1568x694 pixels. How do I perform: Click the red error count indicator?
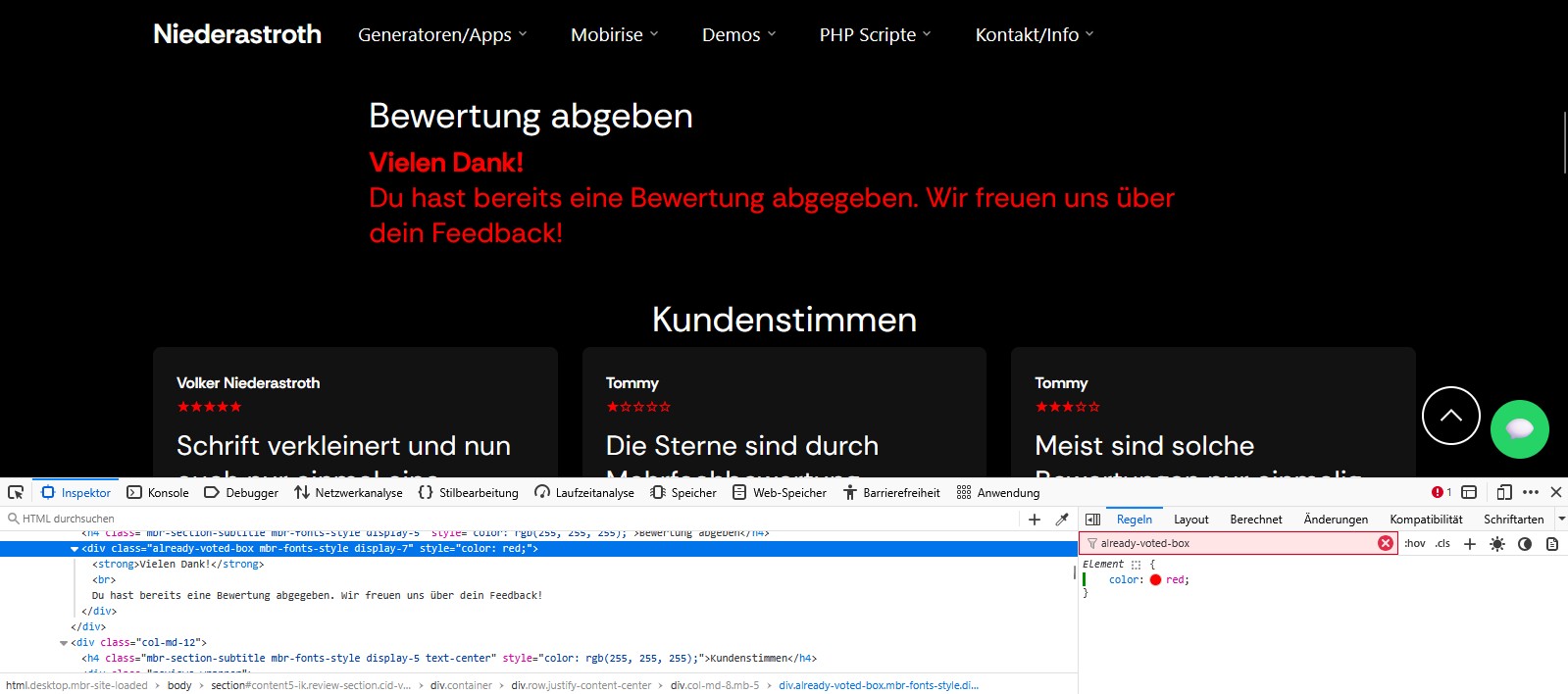tap(1441, 492)
